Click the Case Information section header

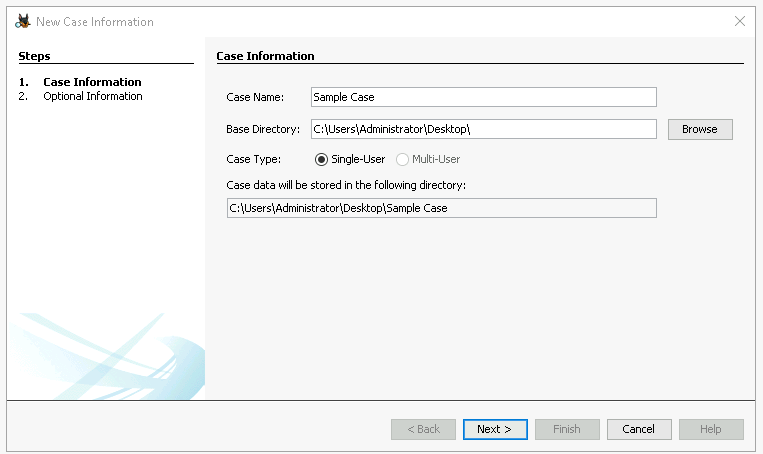(265, 56)
